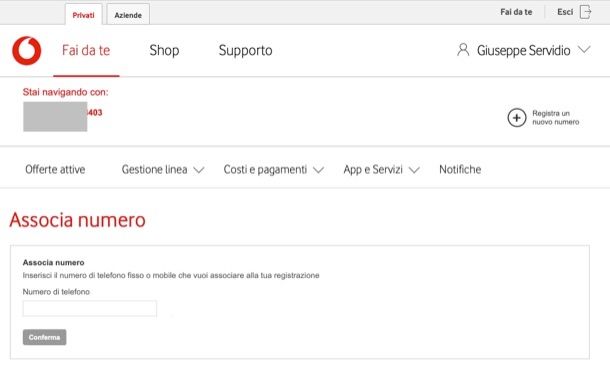
Task: Click the Associa numero page heading
Action: tap(77, 220)
